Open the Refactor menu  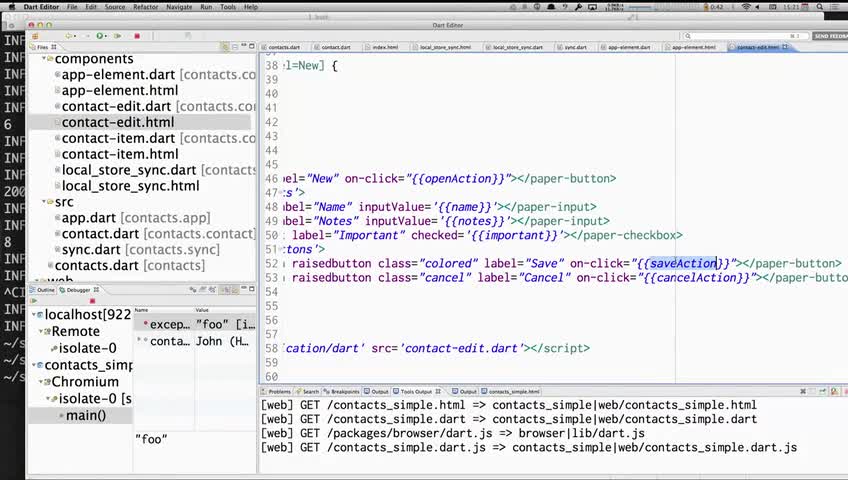point(145,7)
